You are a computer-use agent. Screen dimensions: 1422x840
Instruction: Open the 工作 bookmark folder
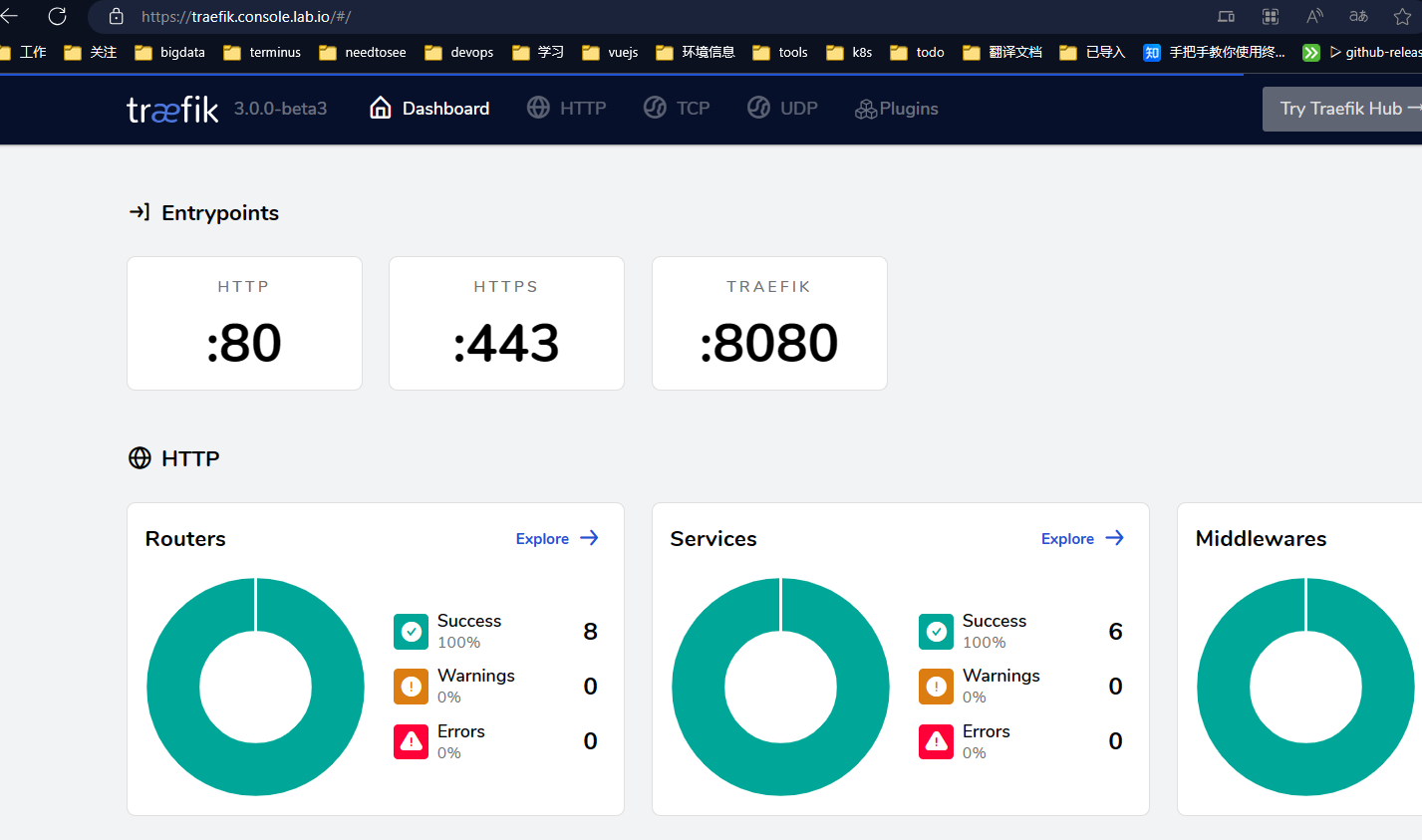pos(23,52)
